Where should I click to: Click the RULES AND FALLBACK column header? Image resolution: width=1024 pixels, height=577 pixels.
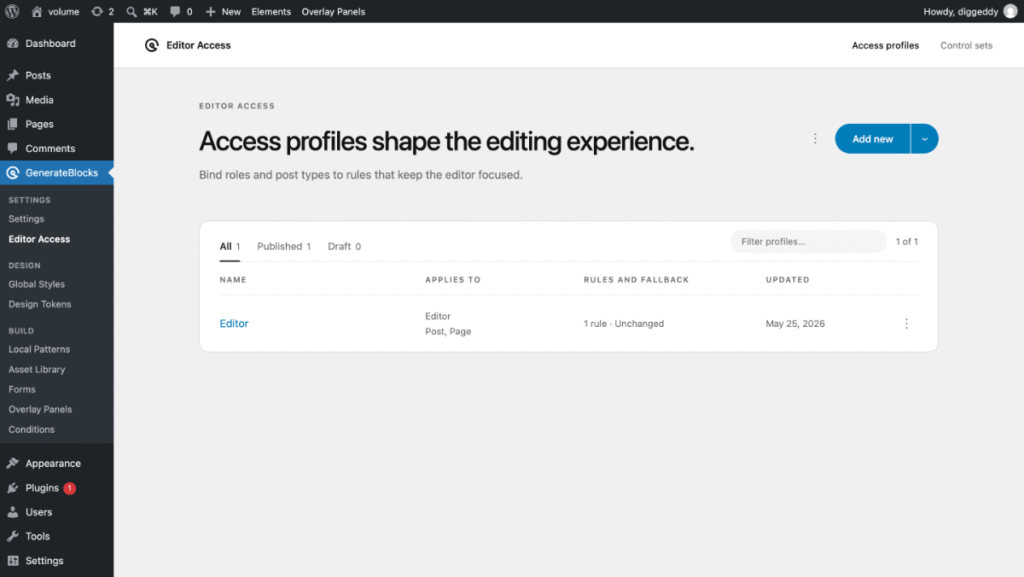point(636,279)
